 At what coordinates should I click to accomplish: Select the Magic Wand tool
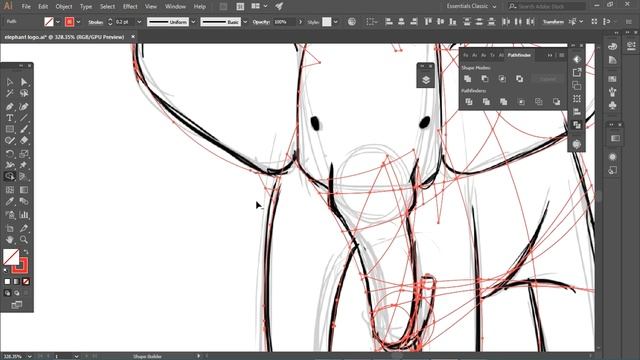(x=10, y=94)
